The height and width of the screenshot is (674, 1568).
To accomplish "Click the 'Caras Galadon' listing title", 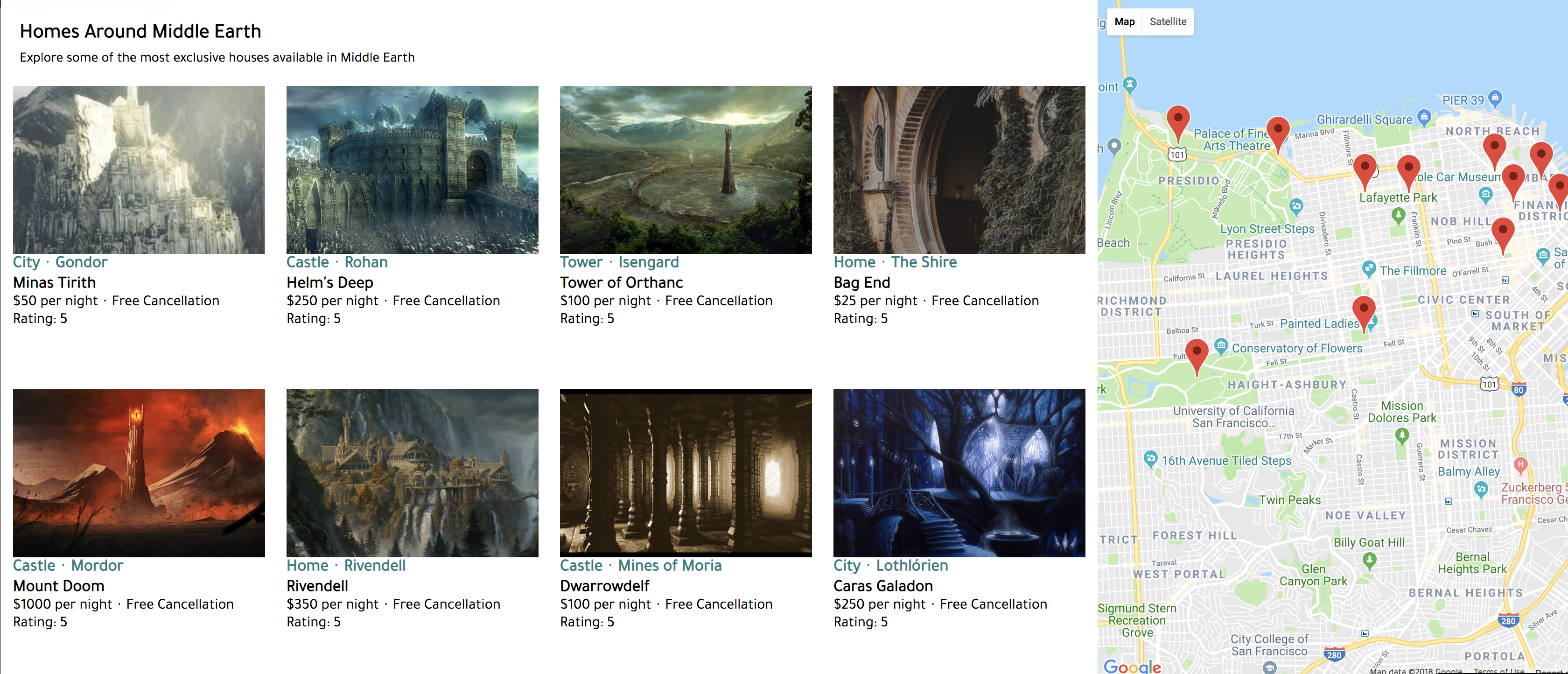I will (x=882, y=586).
